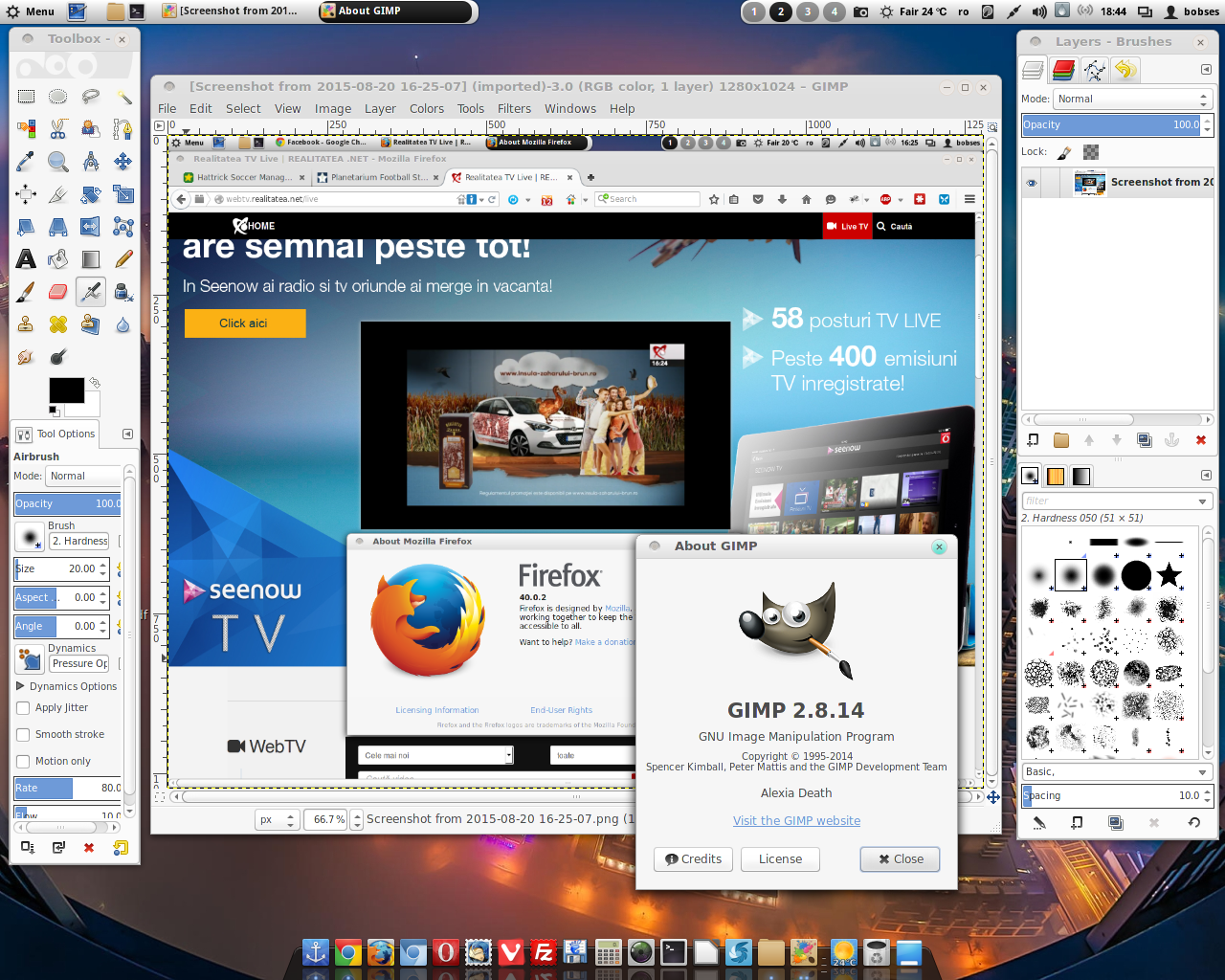Open the Layer menu

coord(380,109)
